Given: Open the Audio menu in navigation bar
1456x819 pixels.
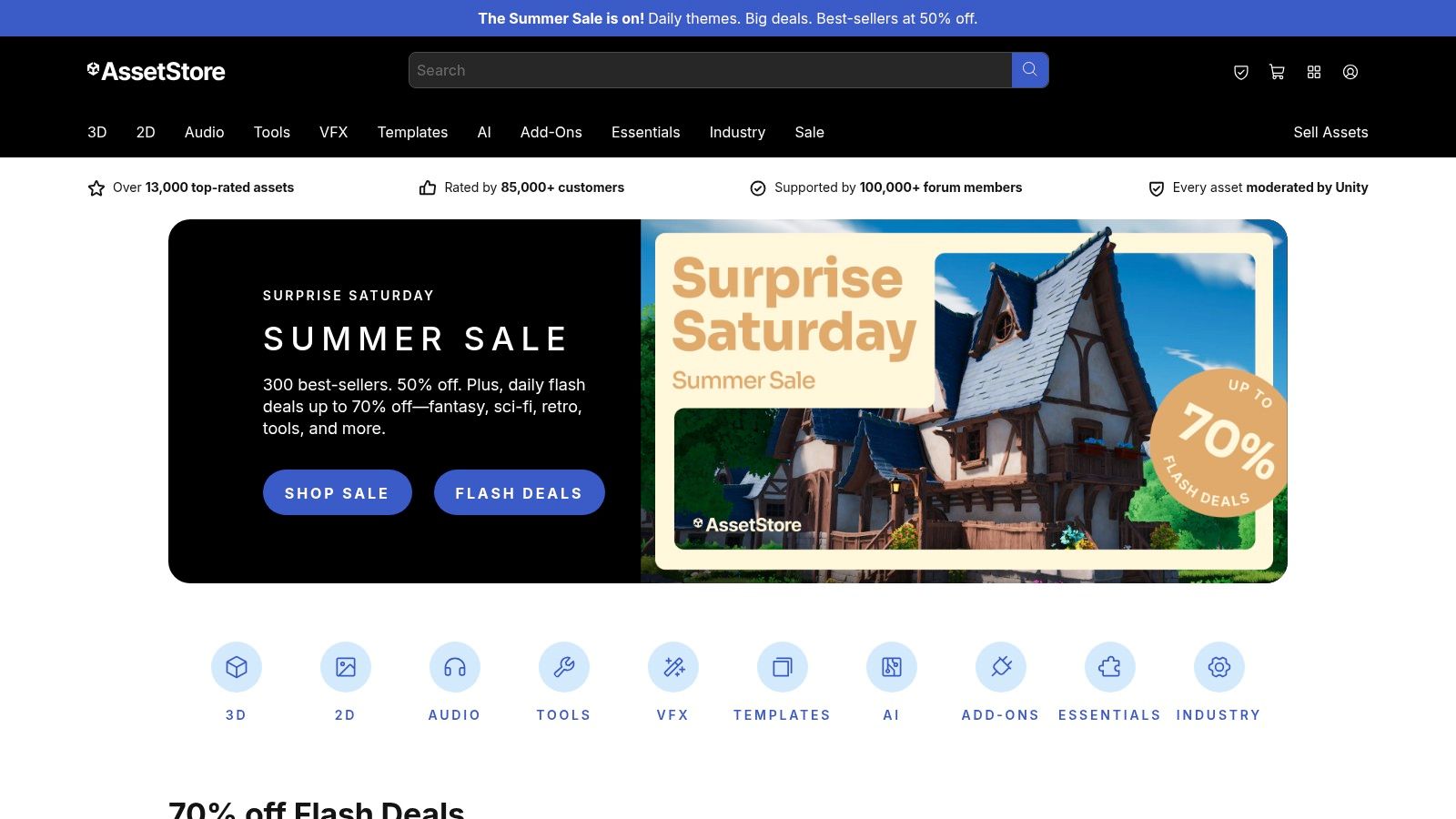Looking at the screenshot, I should (204, 132).
